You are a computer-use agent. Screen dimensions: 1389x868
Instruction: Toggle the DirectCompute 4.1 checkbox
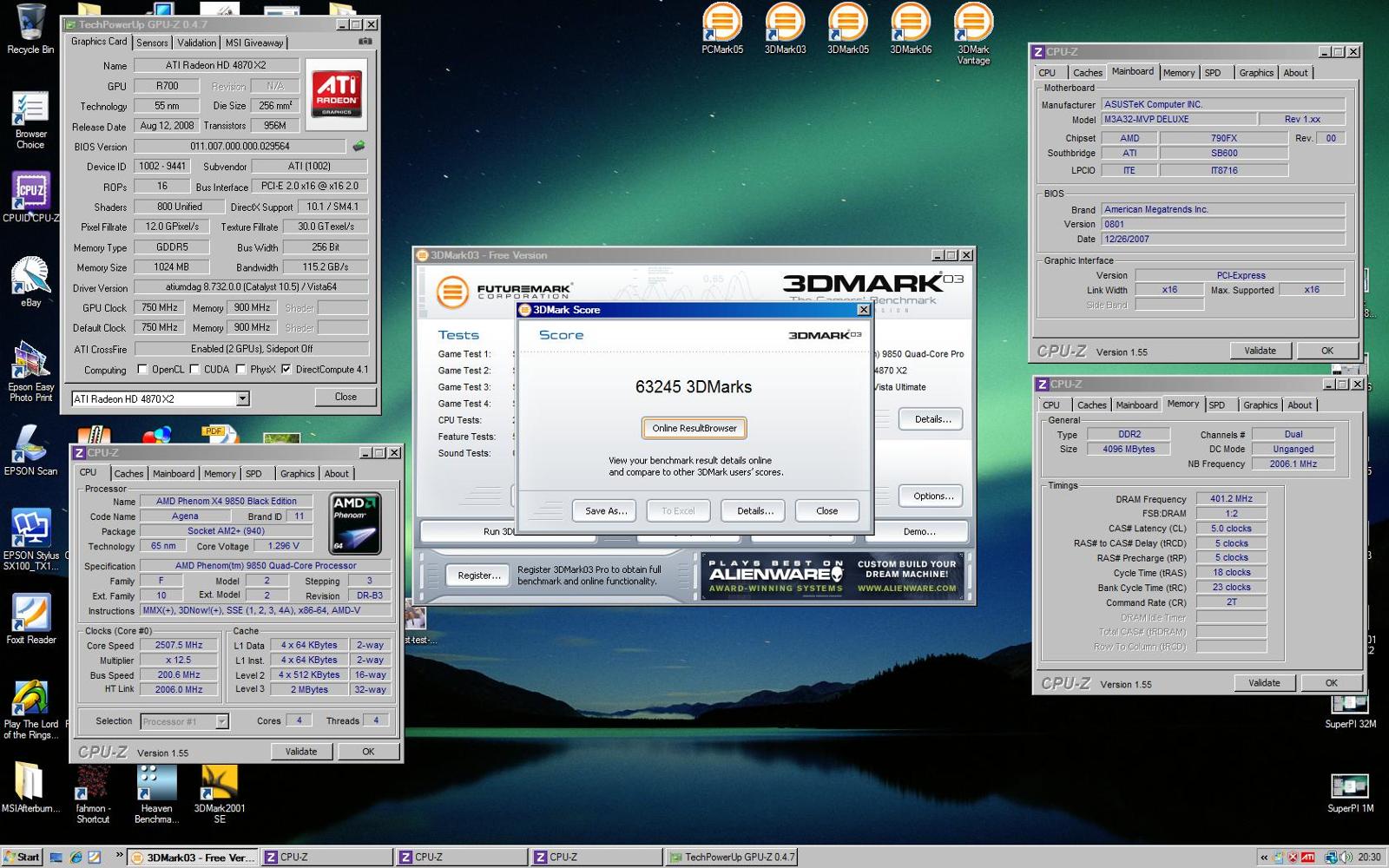pos(286,370)
